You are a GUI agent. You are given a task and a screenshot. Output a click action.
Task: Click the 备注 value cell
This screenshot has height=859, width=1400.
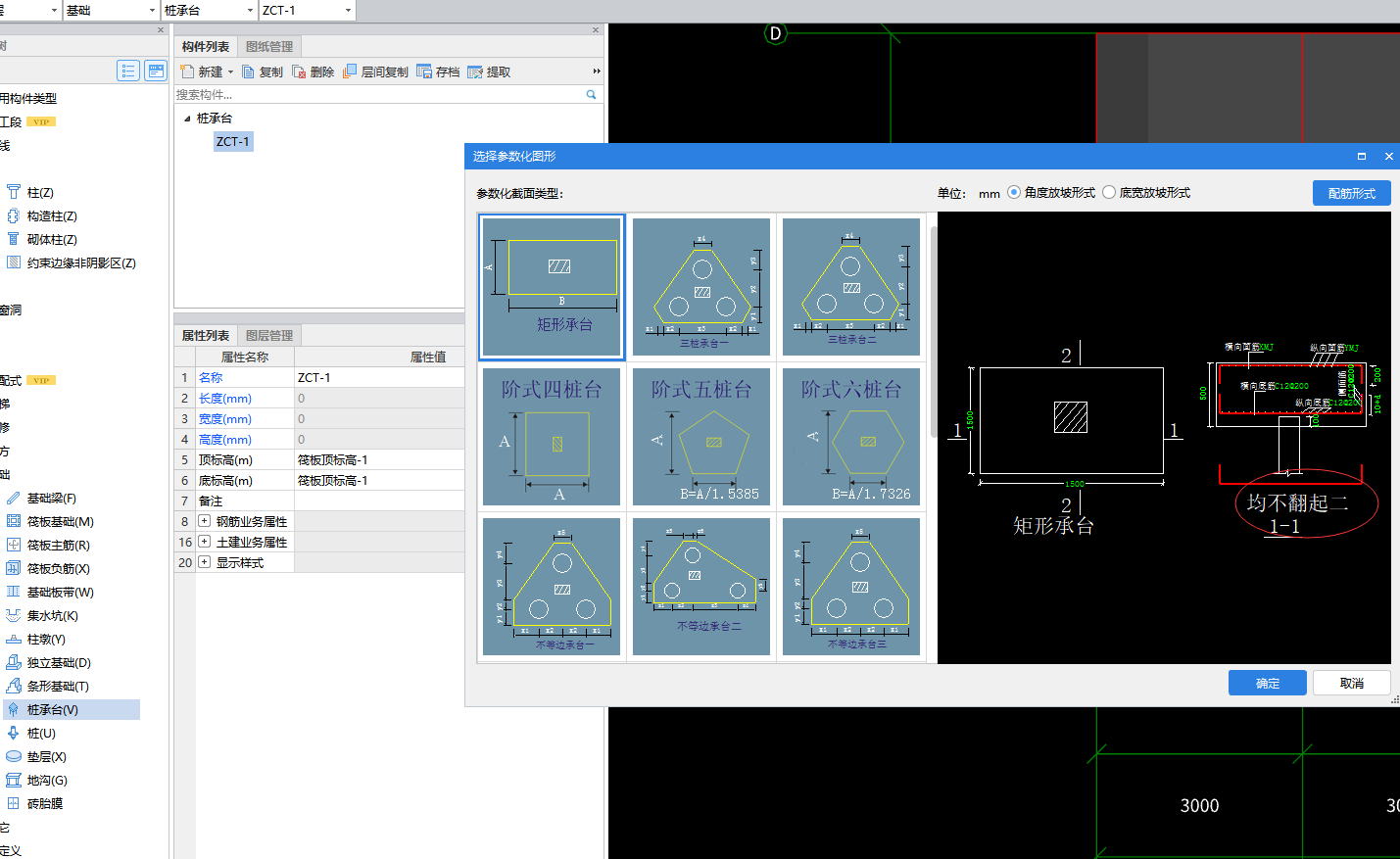pyautogui.click(x=379, y=501)
